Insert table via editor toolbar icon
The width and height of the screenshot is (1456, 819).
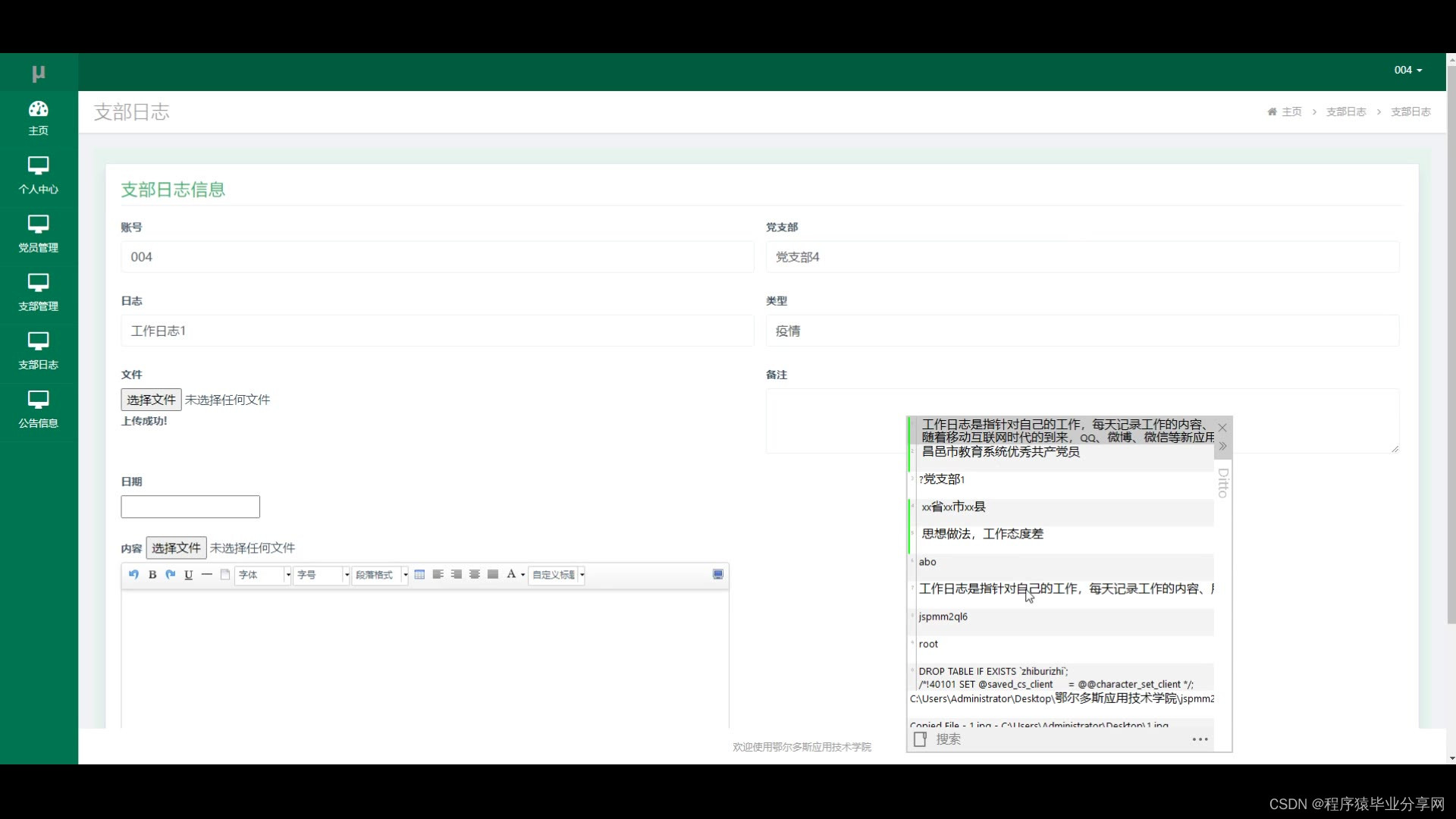click(419, 575)
